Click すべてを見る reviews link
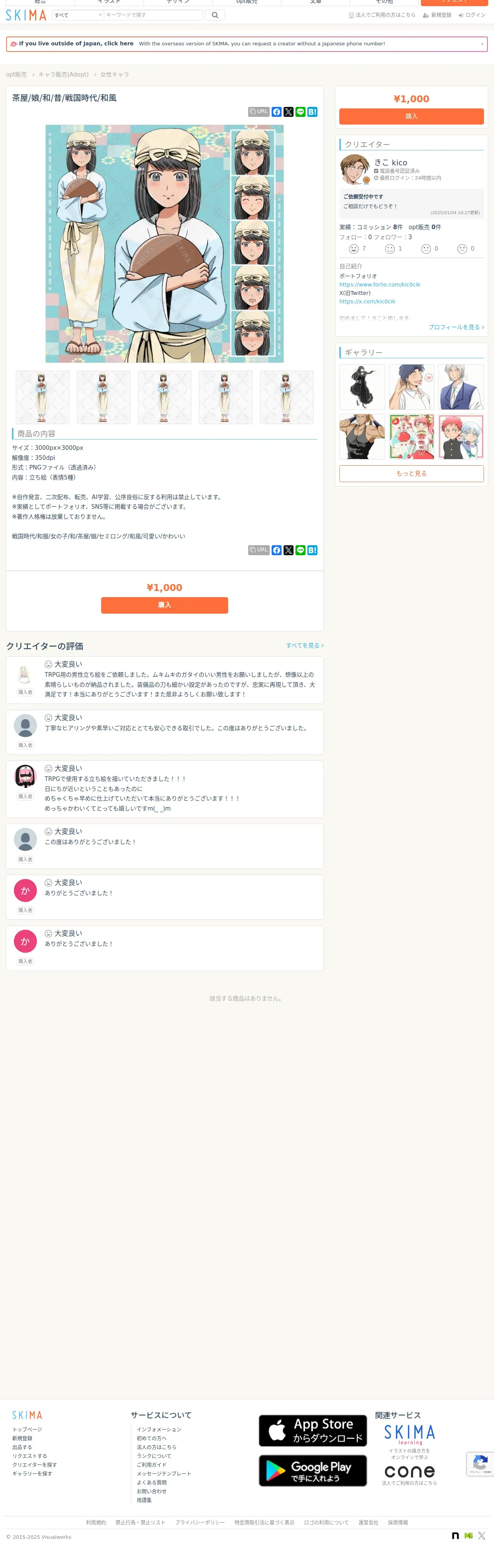This screenshot has width=494, height=1568. (x=305, y=646)
